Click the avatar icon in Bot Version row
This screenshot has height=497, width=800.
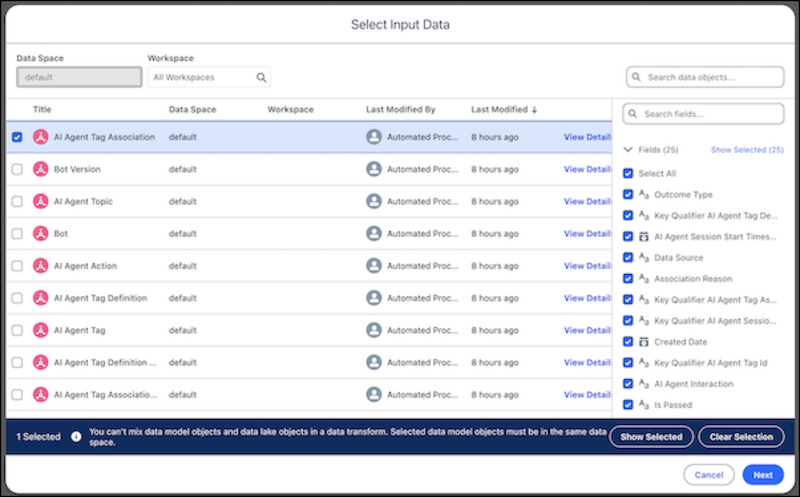(x=374, y=169)
